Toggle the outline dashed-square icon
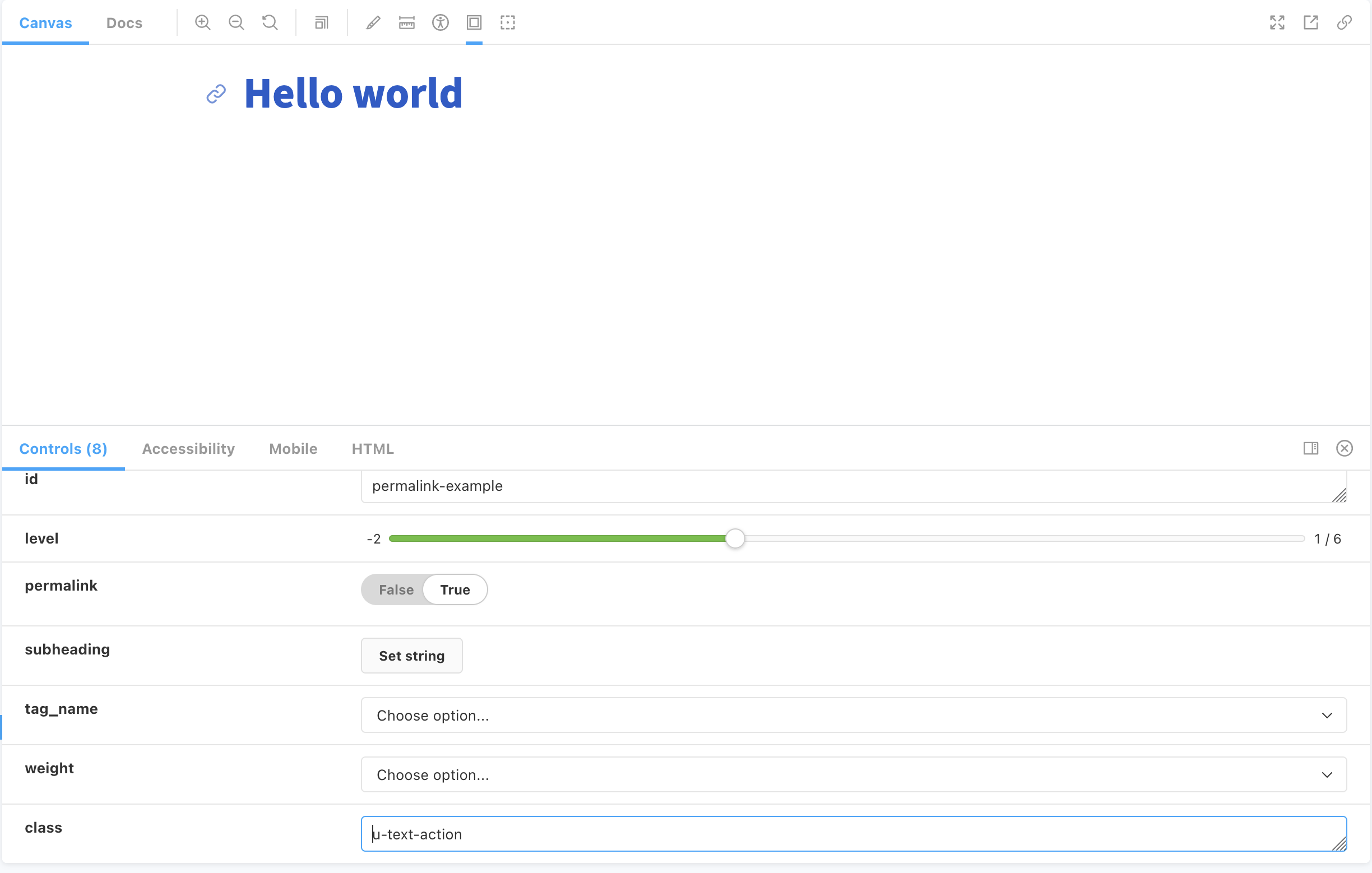The image size is (1372, 873). 507,23
